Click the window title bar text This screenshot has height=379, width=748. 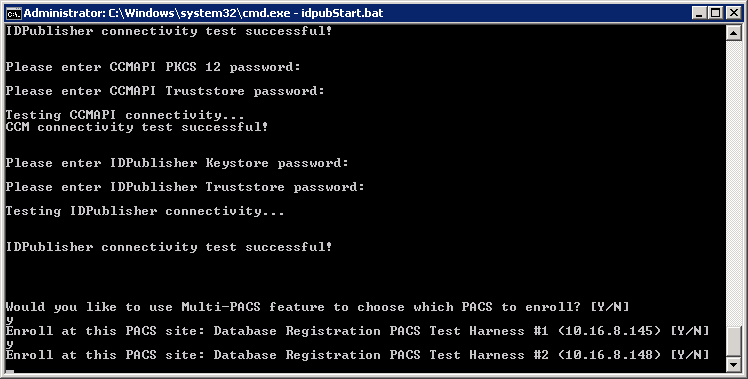(203, 13)
